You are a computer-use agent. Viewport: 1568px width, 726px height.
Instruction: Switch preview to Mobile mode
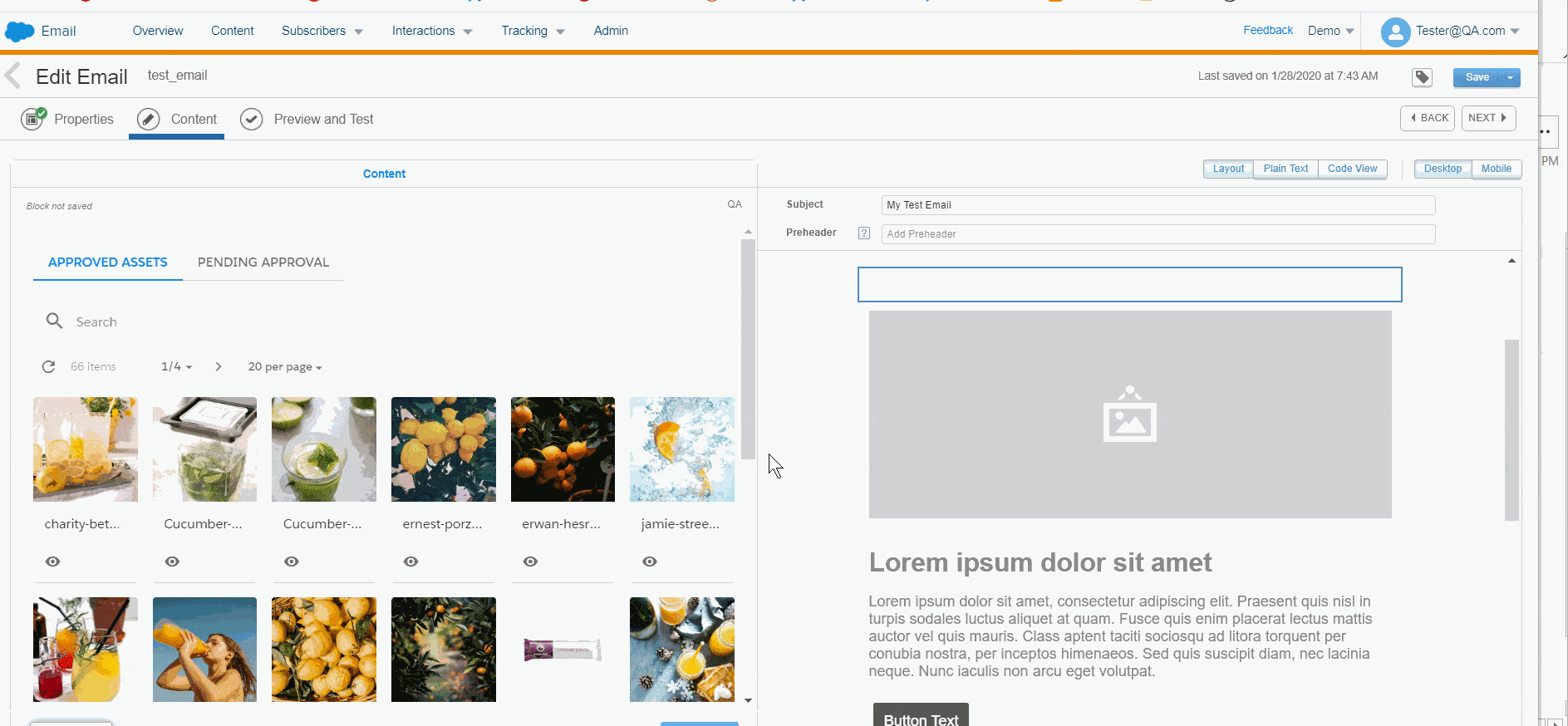[x=1497, y=169]
